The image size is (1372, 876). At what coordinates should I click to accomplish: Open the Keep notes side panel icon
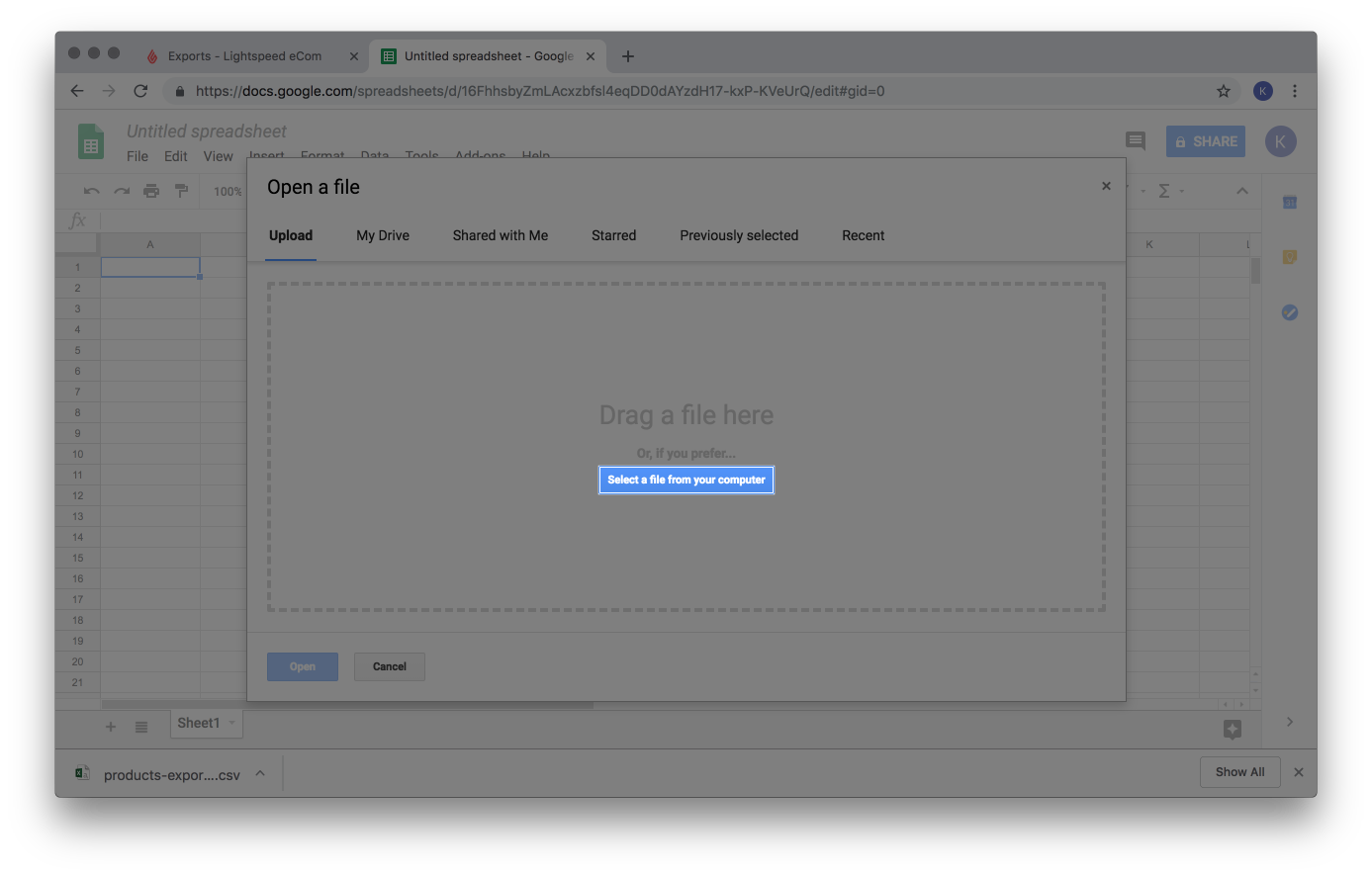1290,257
